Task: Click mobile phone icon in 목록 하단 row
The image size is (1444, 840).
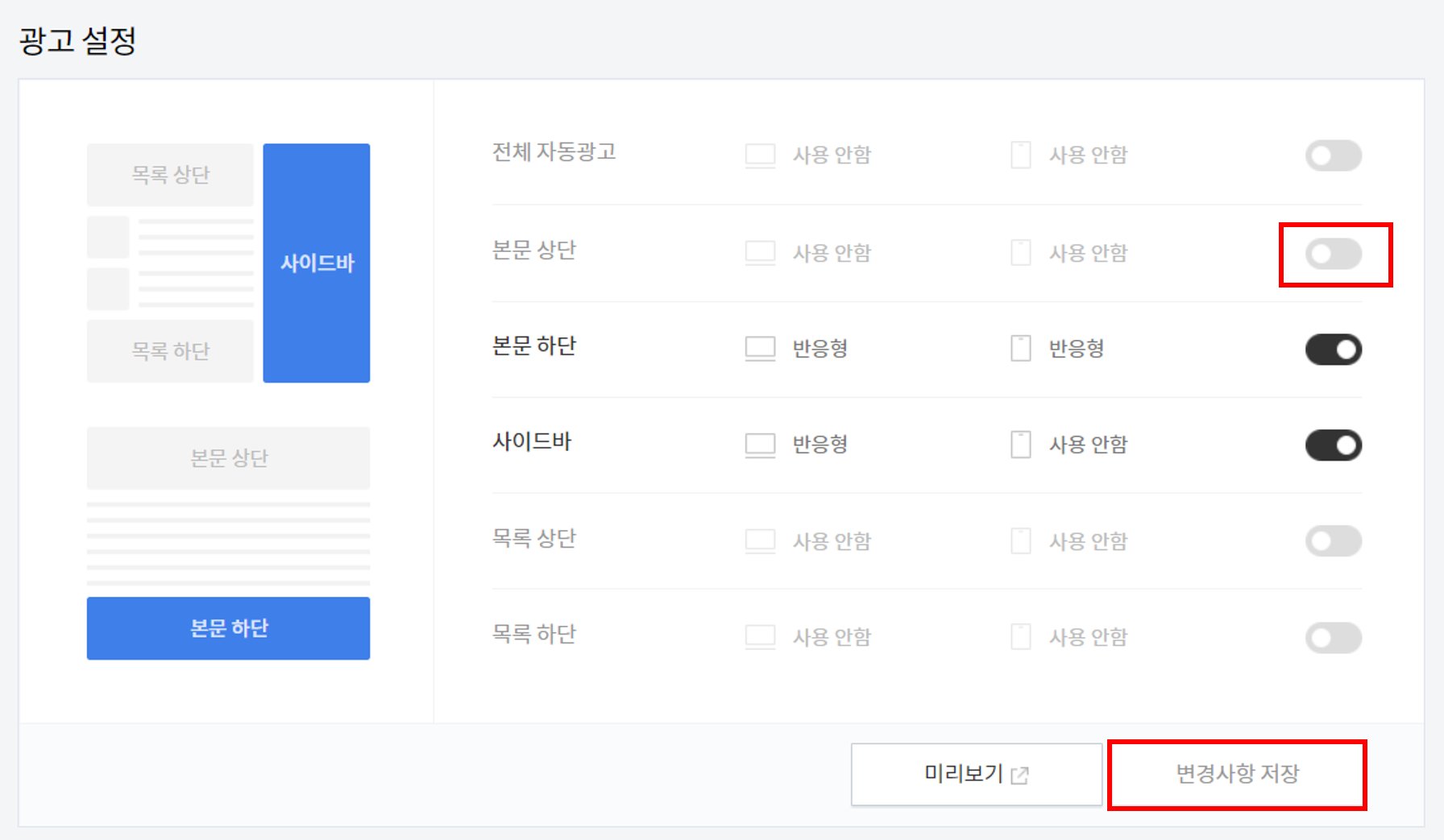Action: (x=1021, y=637)
